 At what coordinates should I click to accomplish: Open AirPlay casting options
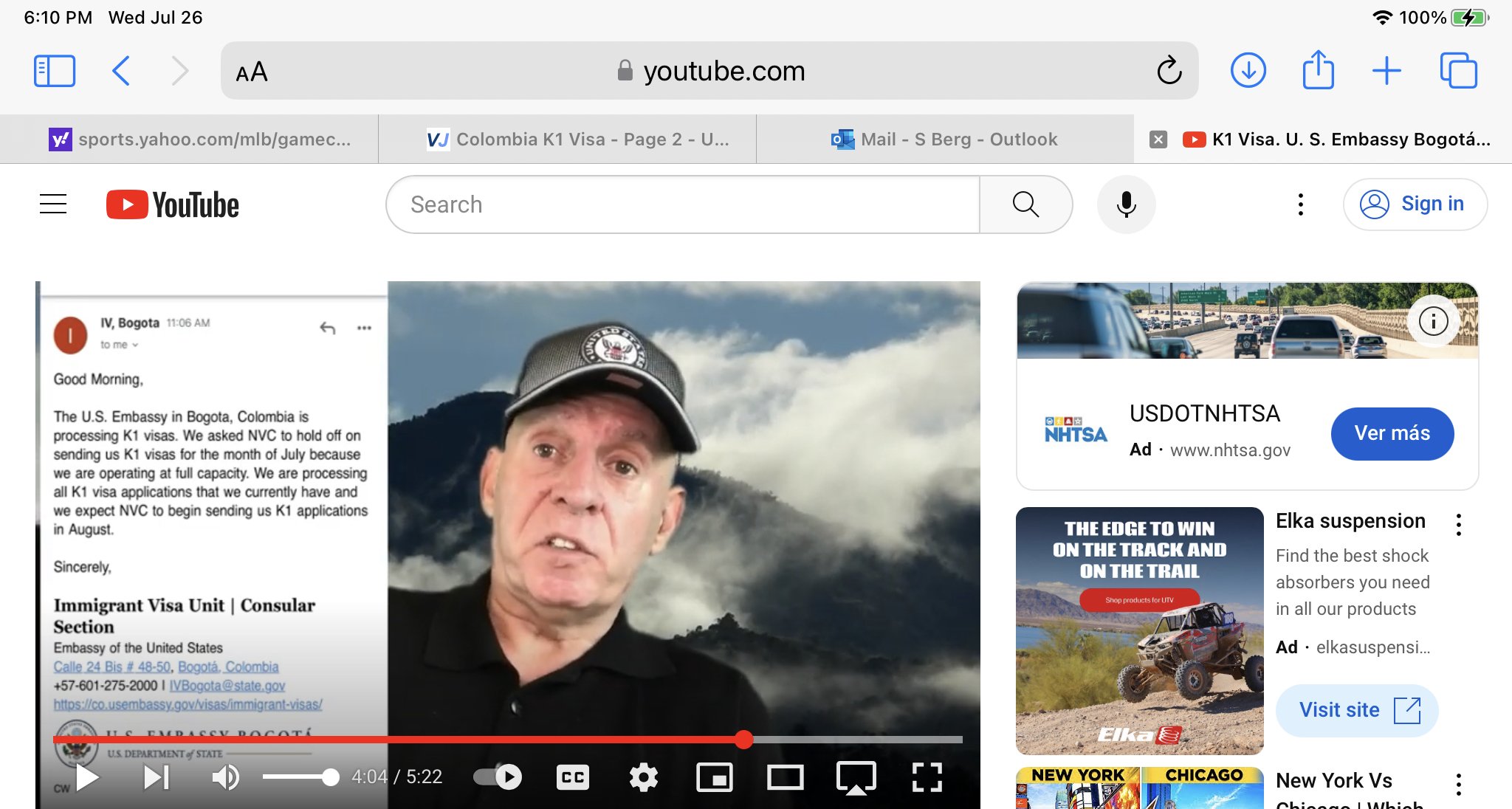856,778
